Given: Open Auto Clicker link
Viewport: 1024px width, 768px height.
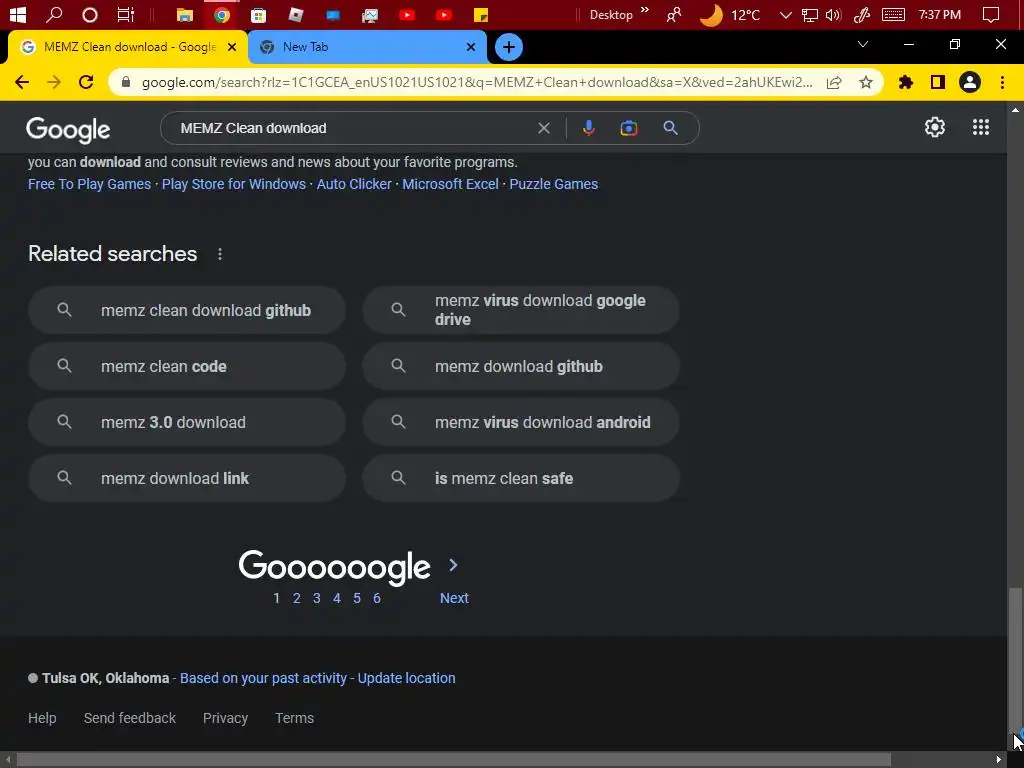Looking at the screenshot, I should (354, 184).
